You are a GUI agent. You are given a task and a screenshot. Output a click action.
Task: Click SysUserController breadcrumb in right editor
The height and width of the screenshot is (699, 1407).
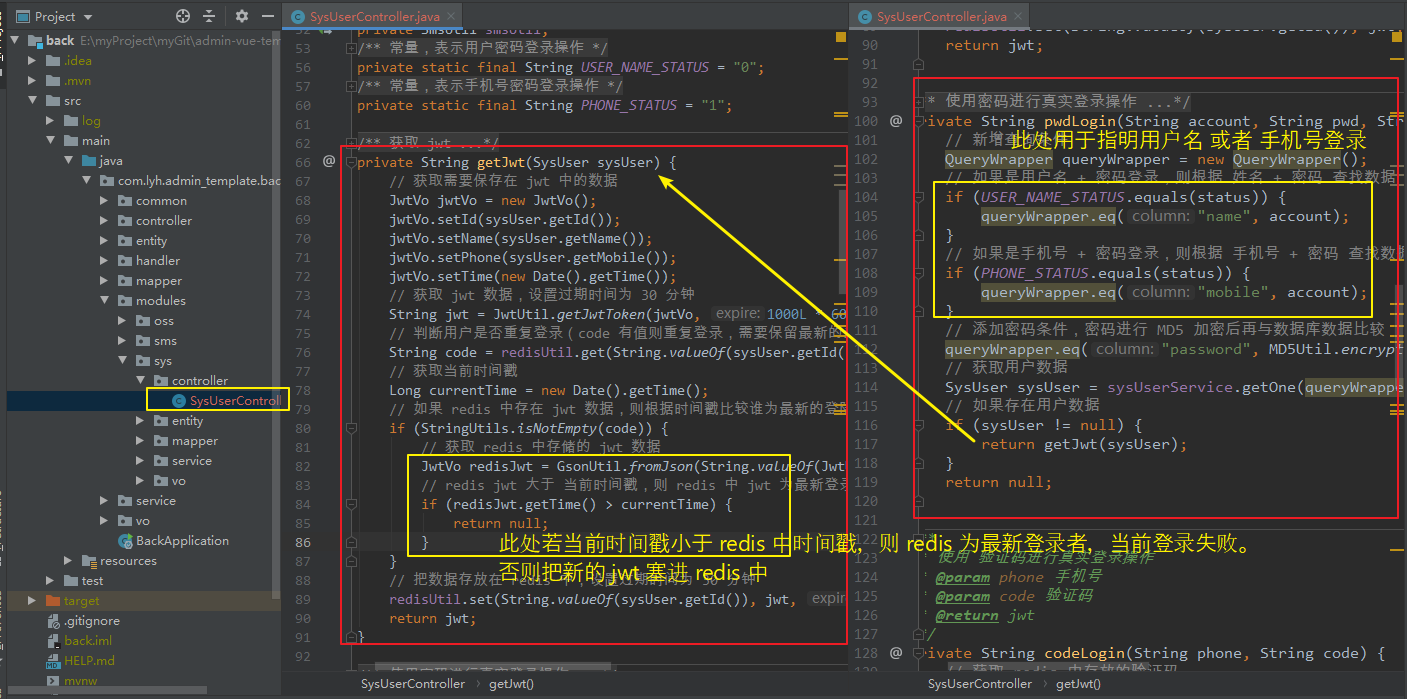click(x=980, y=683)
